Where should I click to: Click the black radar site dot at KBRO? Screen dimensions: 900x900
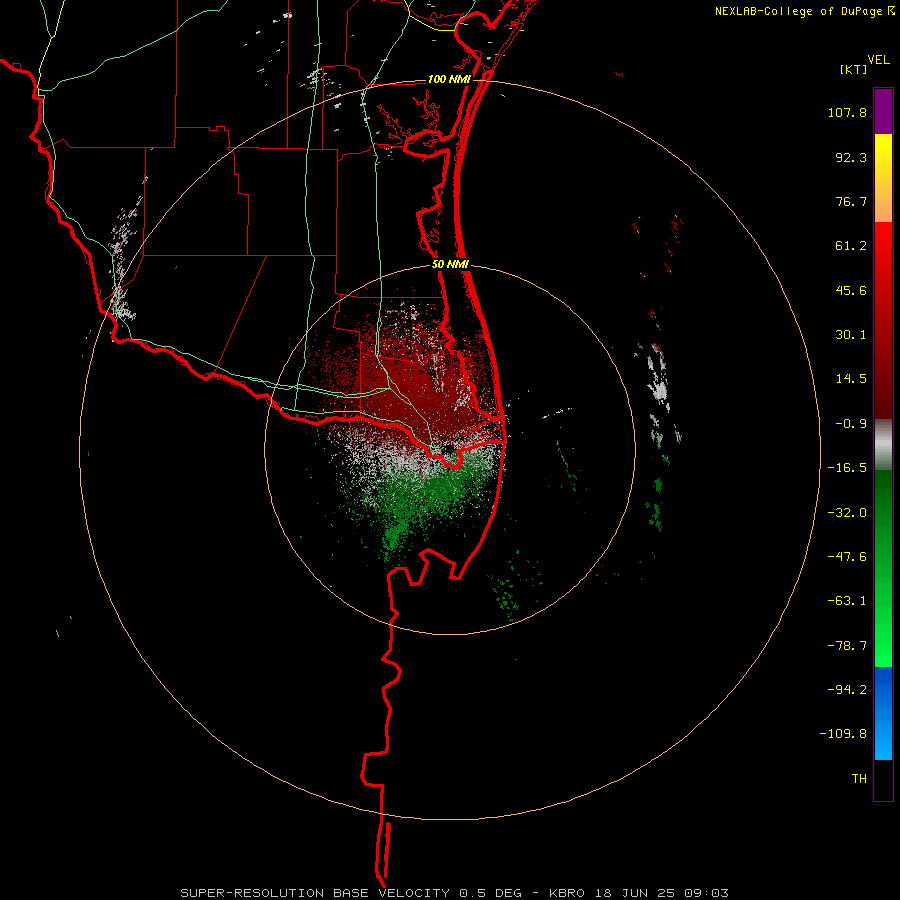(449, 448)
